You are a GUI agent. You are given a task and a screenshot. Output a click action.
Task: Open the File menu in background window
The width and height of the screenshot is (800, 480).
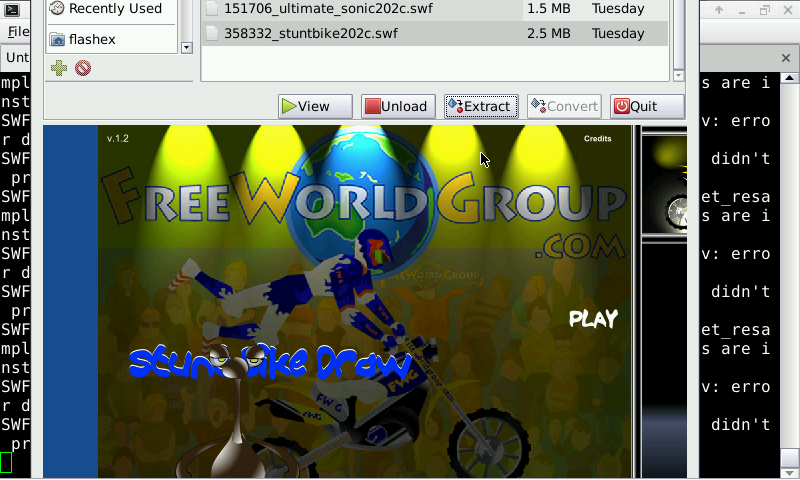point(18,32)
